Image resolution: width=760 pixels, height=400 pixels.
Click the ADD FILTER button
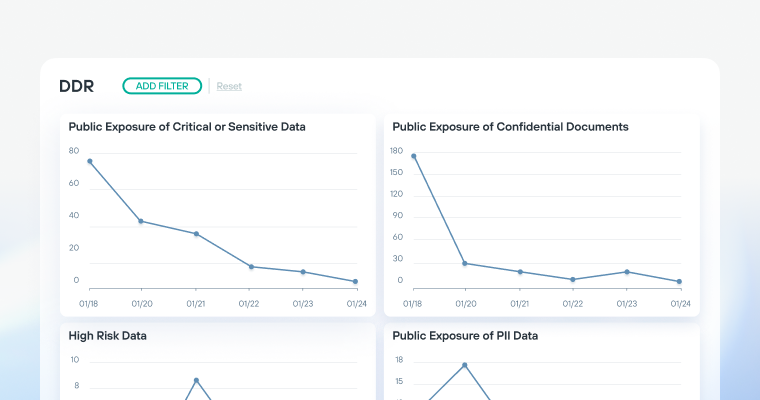click(162, 86)
